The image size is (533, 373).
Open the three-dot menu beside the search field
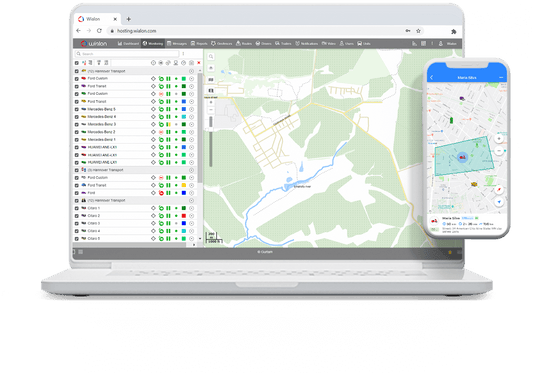pyautogui.click(x=183, y=54)
